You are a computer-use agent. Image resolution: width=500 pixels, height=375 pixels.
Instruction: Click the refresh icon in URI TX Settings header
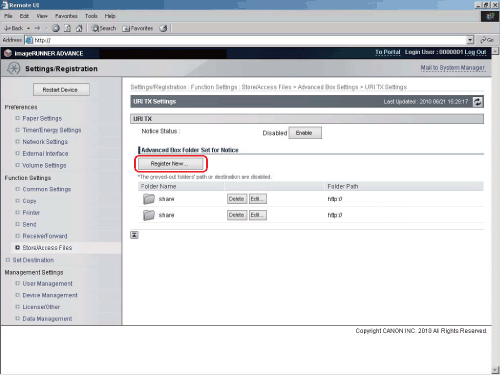tap(478, 102)
